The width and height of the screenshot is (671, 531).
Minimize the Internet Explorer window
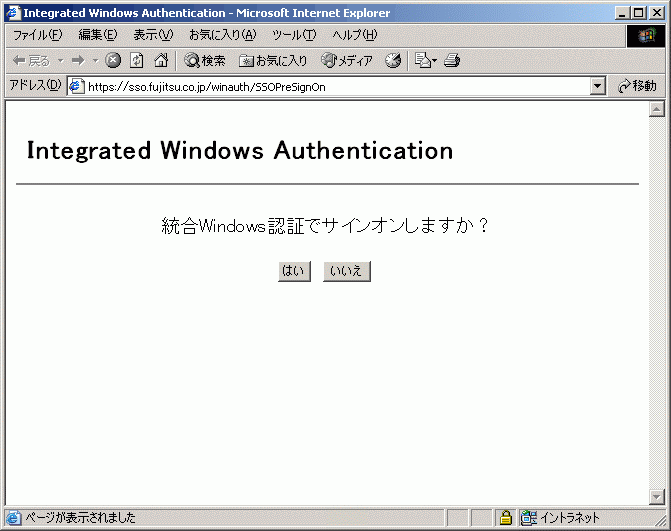pyautogui.click(x=622, y=13)
